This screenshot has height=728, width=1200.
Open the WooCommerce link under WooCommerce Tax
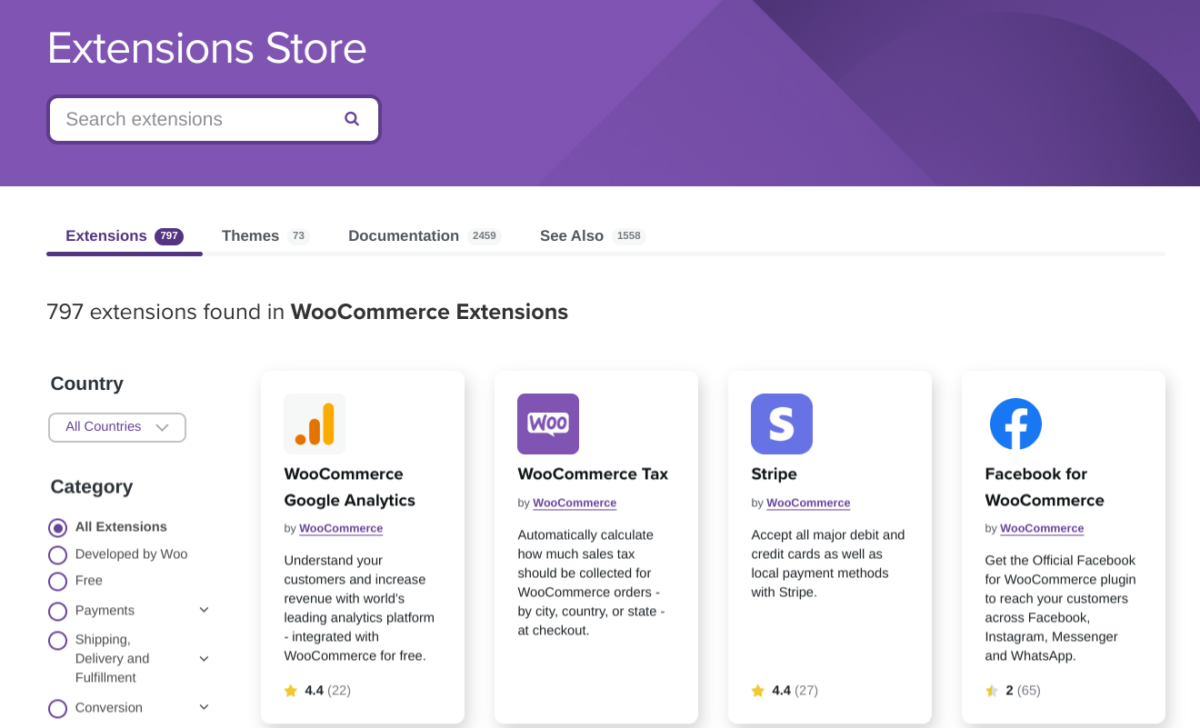(574, 503)
